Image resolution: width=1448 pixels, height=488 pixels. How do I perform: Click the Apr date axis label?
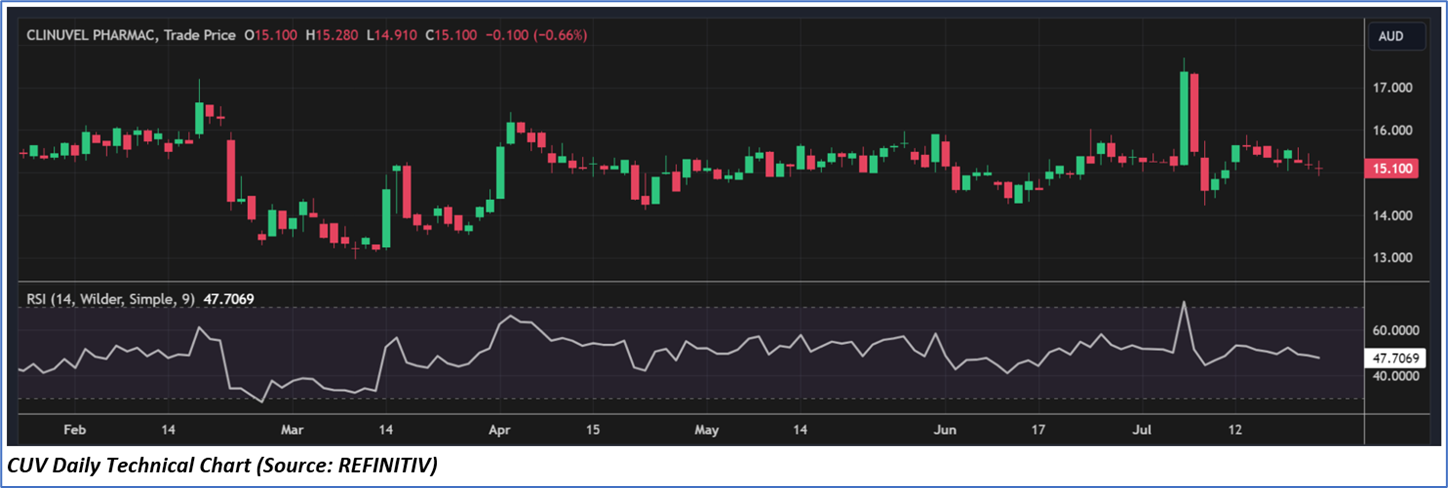(x=501, y=430)
